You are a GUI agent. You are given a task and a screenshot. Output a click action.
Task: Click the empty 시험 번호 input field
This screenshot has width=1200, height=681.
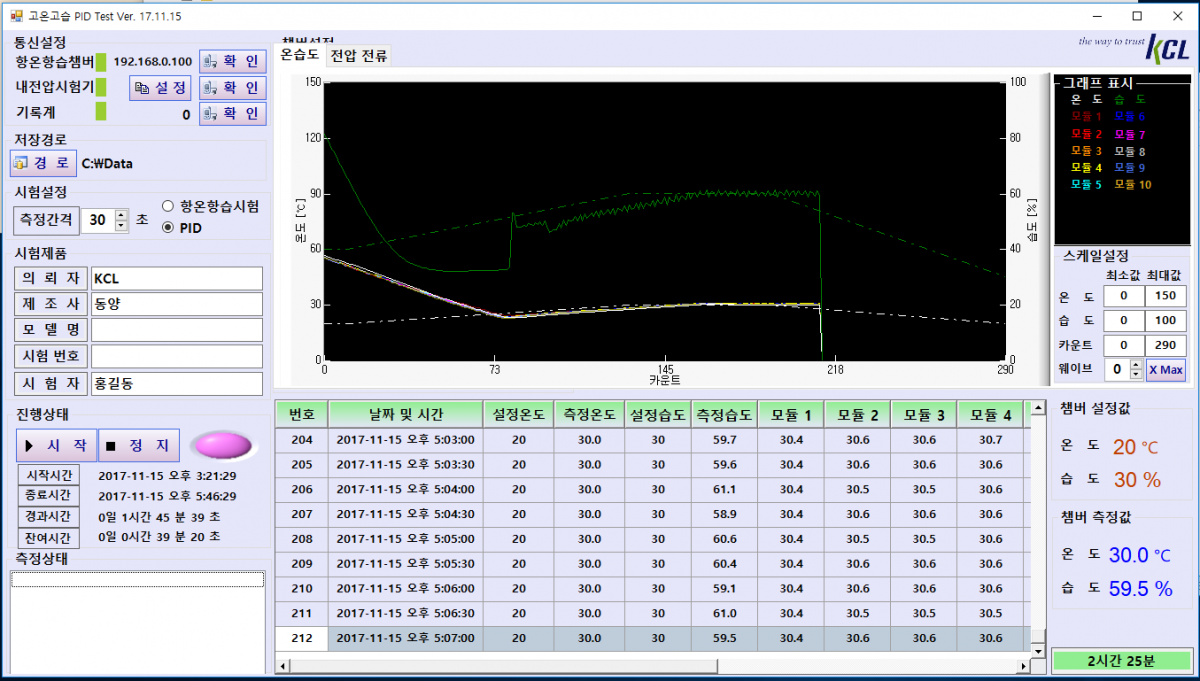point(176,357)
